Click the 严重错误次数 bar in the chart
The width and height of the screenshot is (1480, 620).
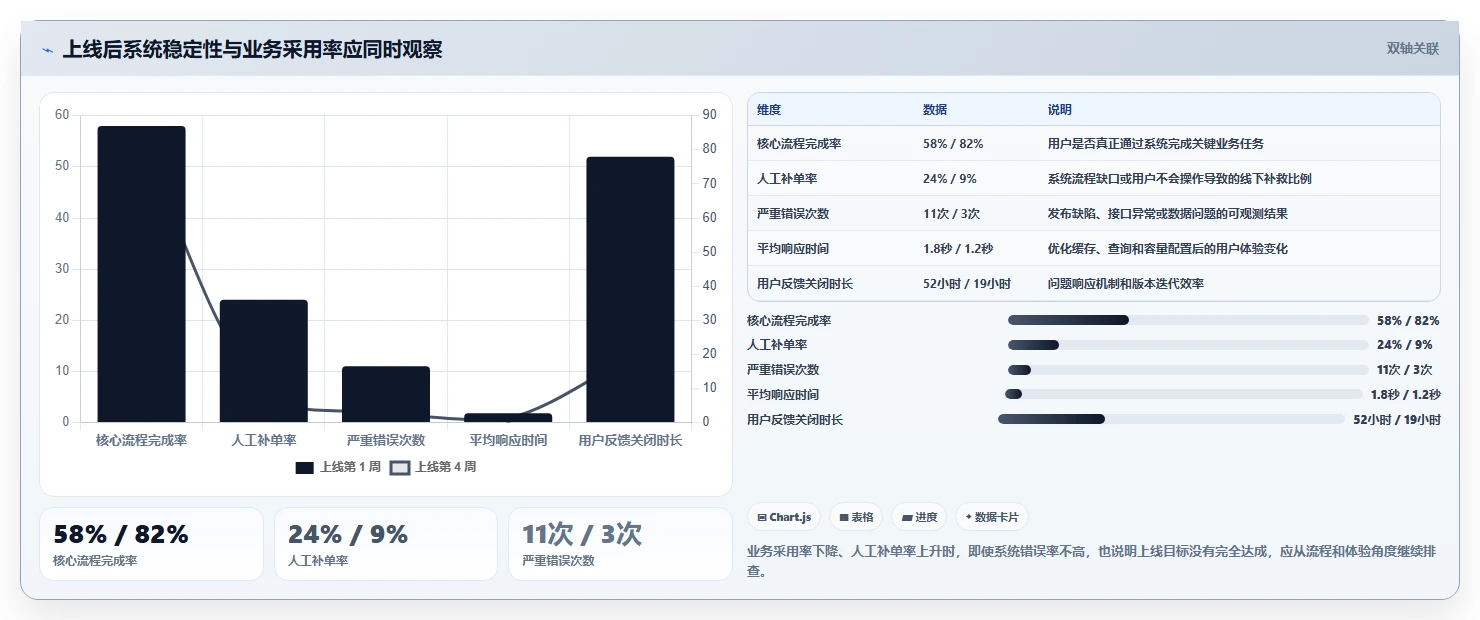pos(386,394)
